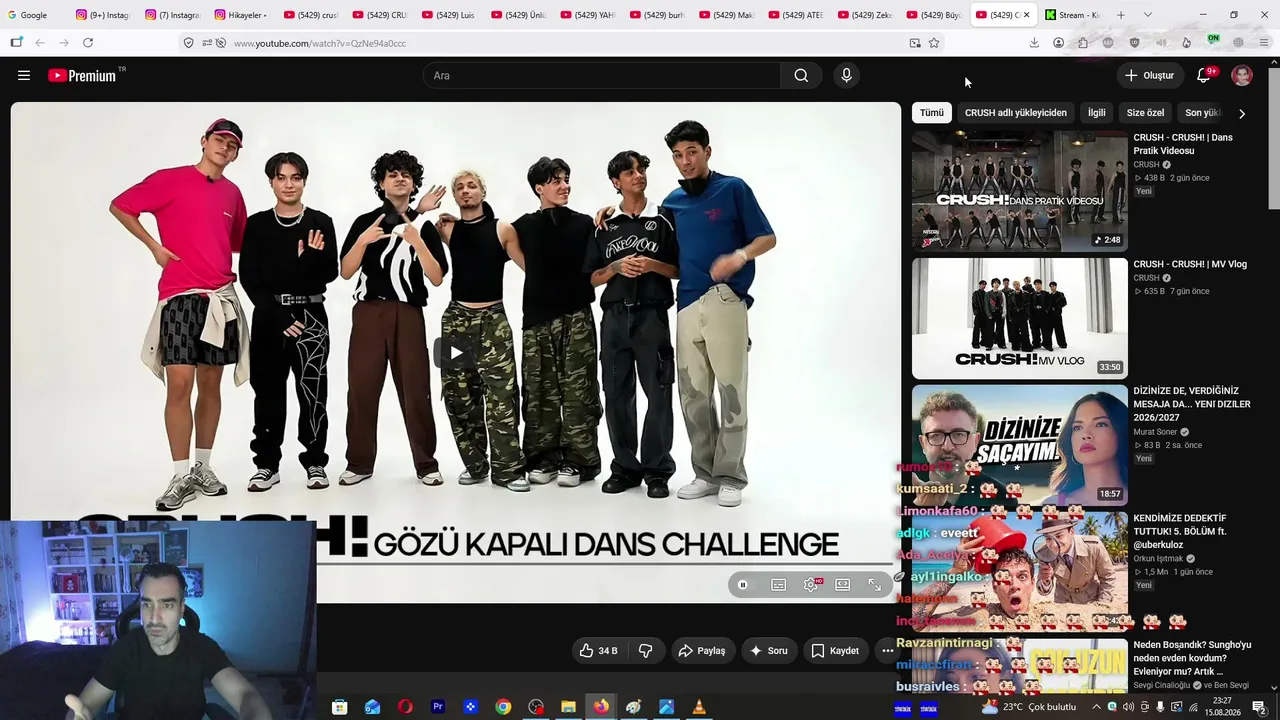Dislike the video with thumbs down
Screen dimensions: 1280x720
[645, 651]
